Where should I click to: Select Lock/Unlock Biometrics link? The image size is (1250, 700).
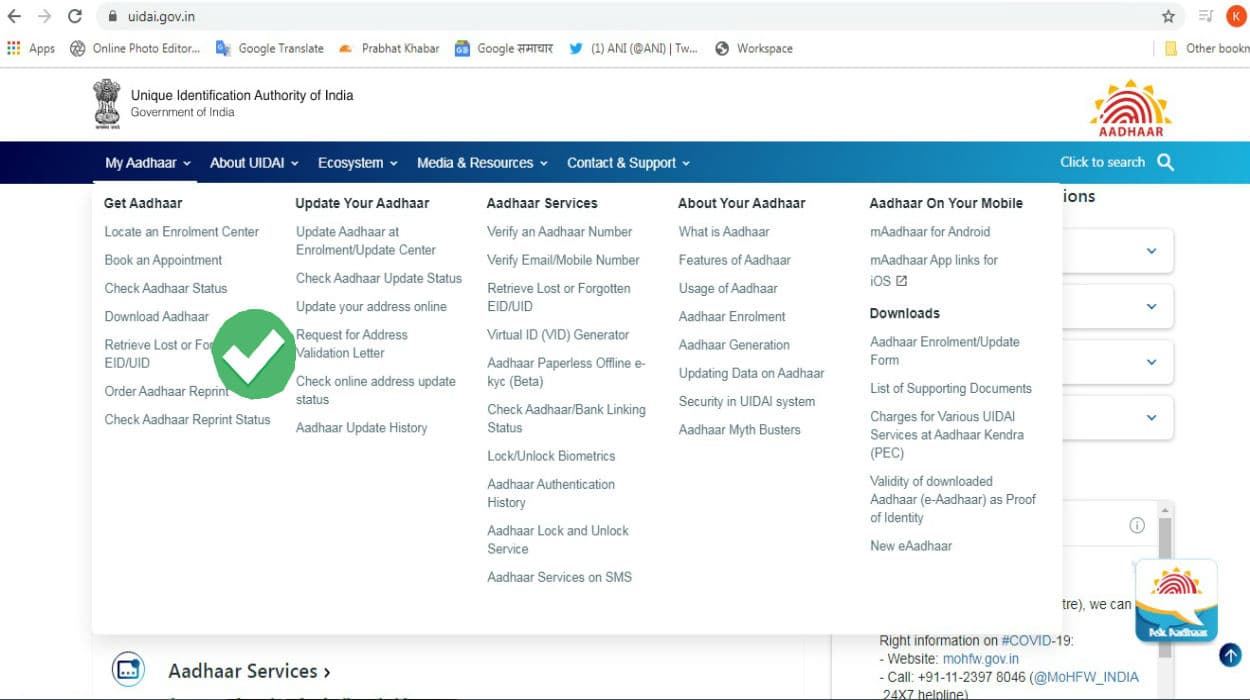[x=551, y=456]
